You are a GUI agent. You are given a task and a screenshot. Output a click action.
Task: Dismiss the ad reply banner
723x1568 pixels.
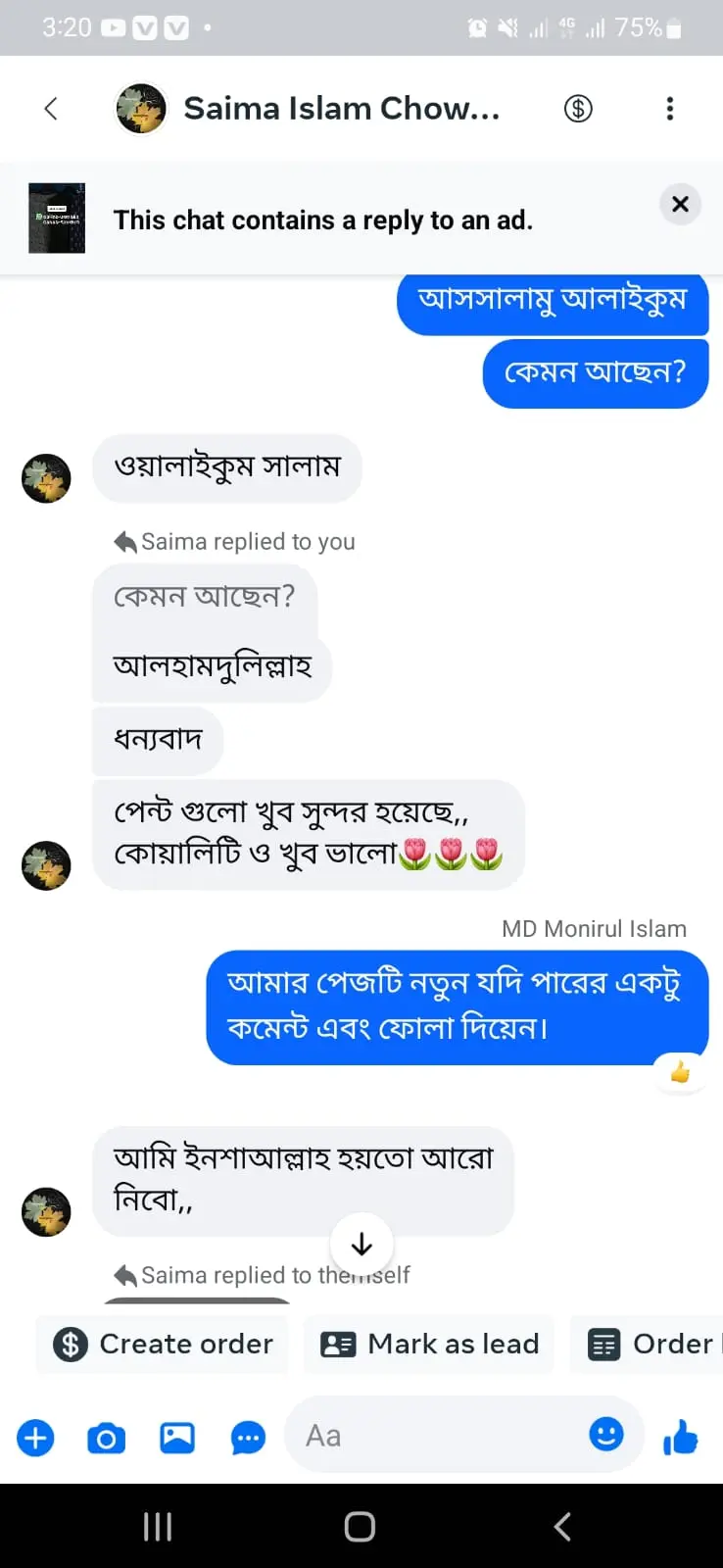pos(680,204)
